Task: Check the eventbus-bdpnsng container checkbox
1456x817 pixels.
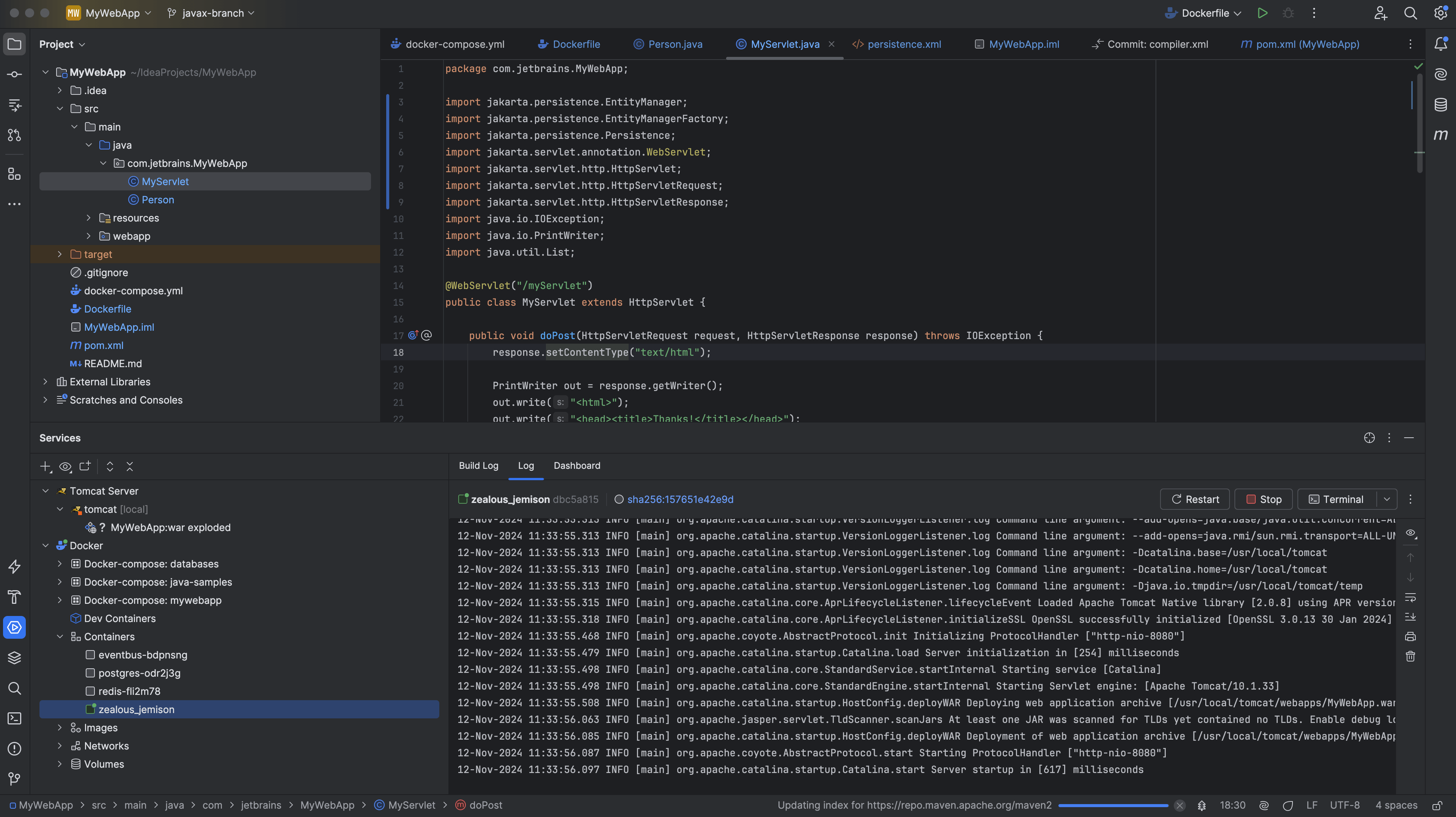Action: 90,655
